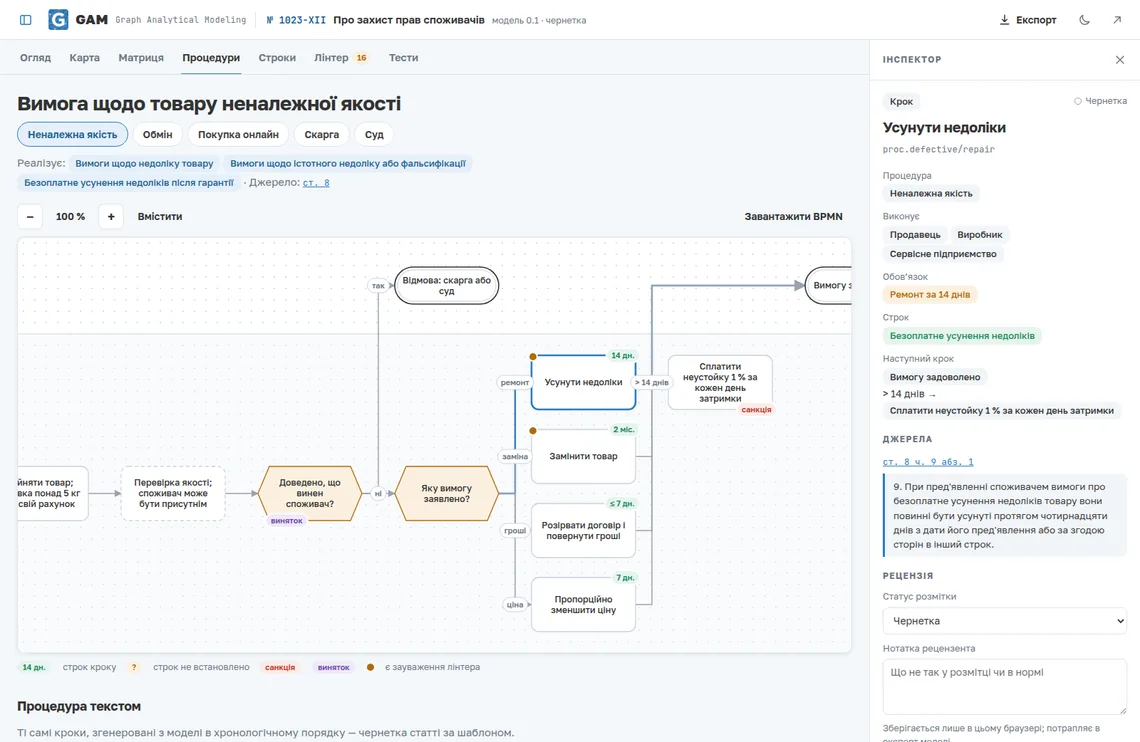The width and height of the screenshot is (1140, 742).
Task: Zoom in with the plus button
Action: pyautogui.click(x=111, y=217)
